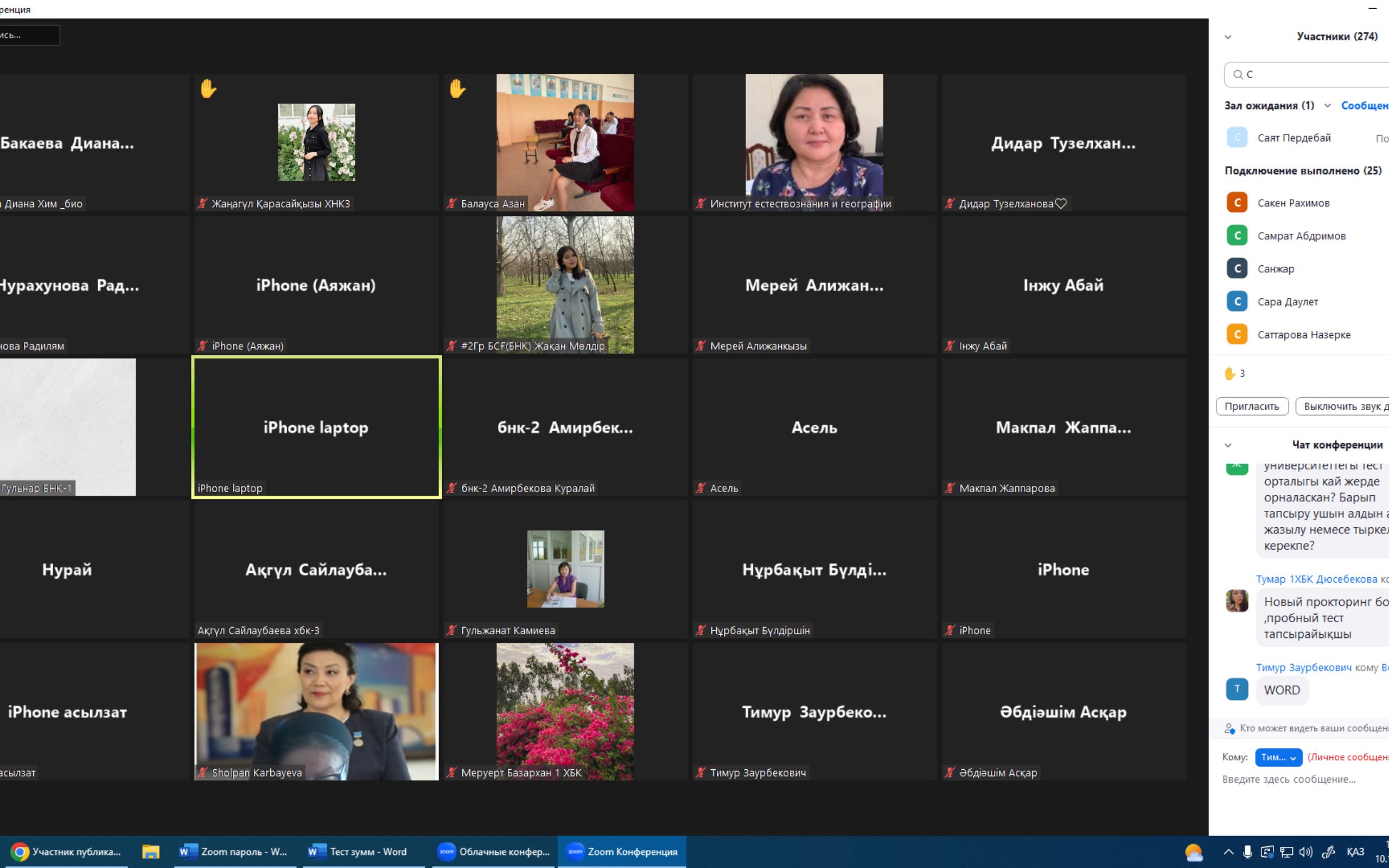Select Сара Даулет in the participants list
The width and height of the screenshot is (1389, 868).
tap(1288, 302)
